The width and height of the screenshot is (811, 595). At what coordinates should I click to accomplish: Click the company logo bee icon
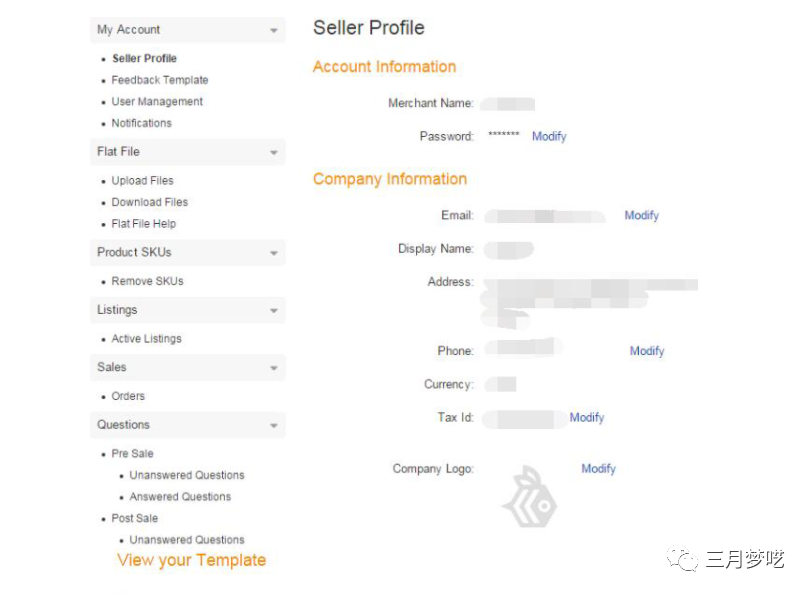[x=528, y=497]
